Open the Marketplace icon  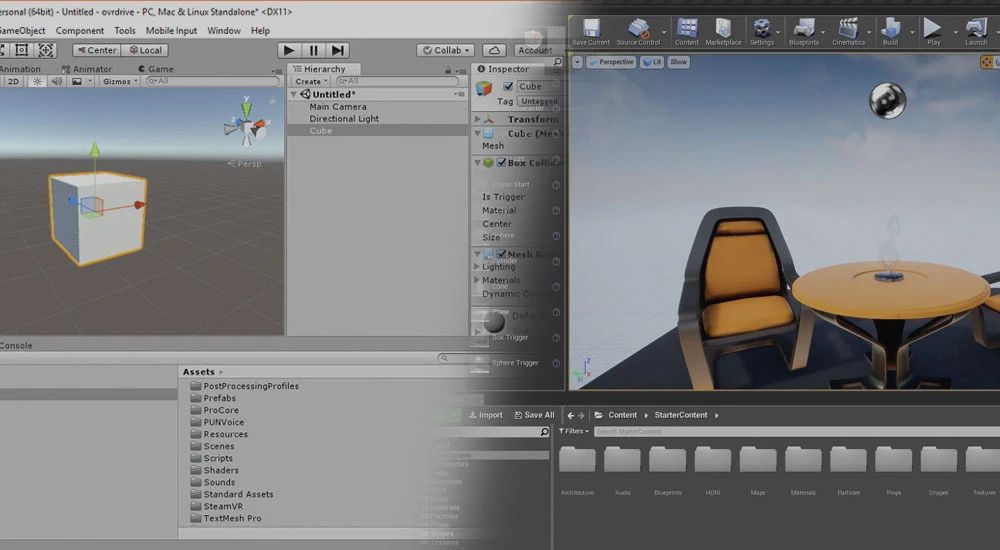tap(723, 32)
